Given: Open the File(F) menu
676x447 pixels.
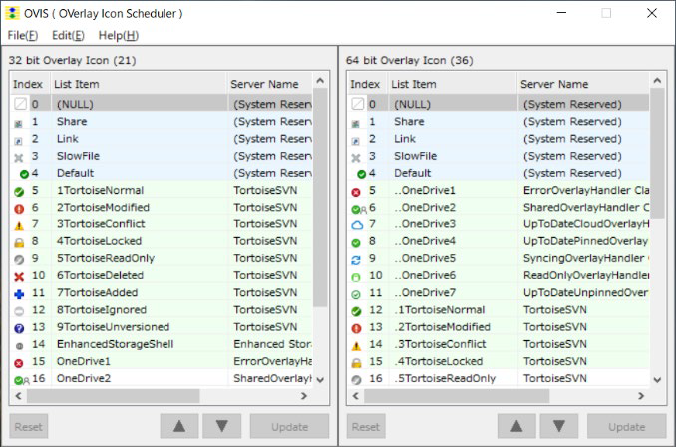Looking at the screenshot, I should pos(23,35).
